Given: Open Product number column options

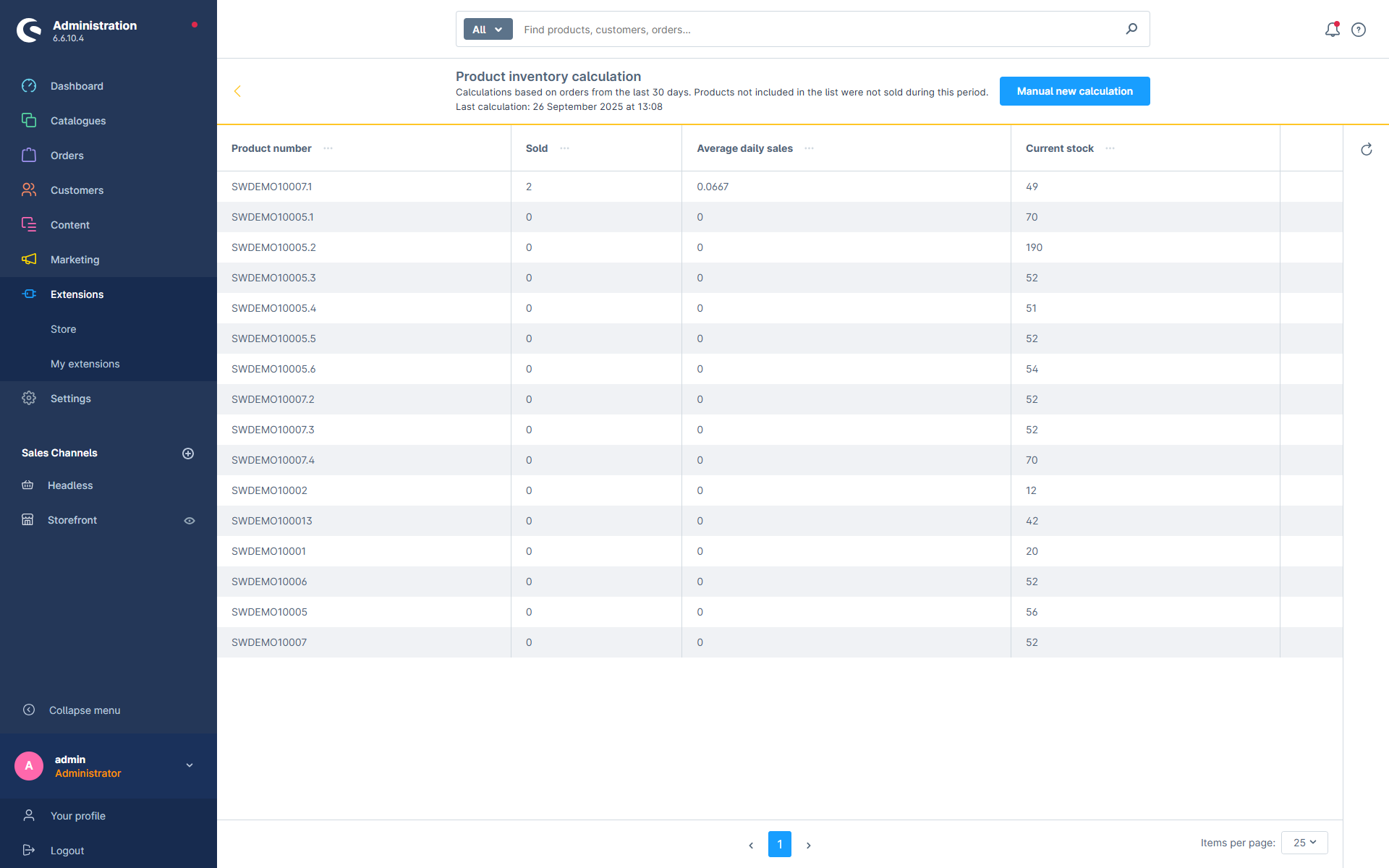Looking at the screenshot, I should tap(328, 148).
